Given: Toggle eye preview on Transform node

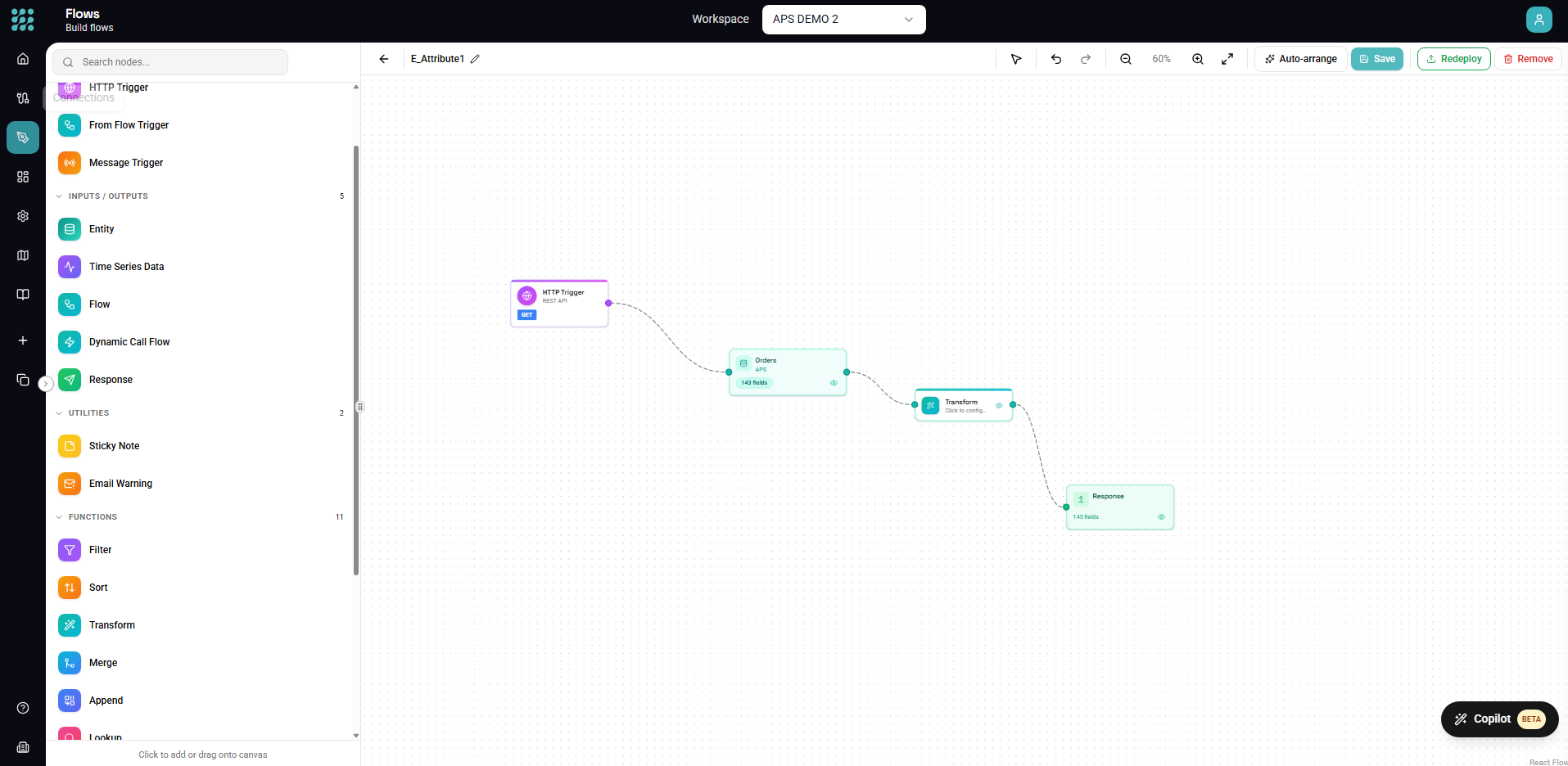Looking at the screenshot, I should tap(999, 405).
